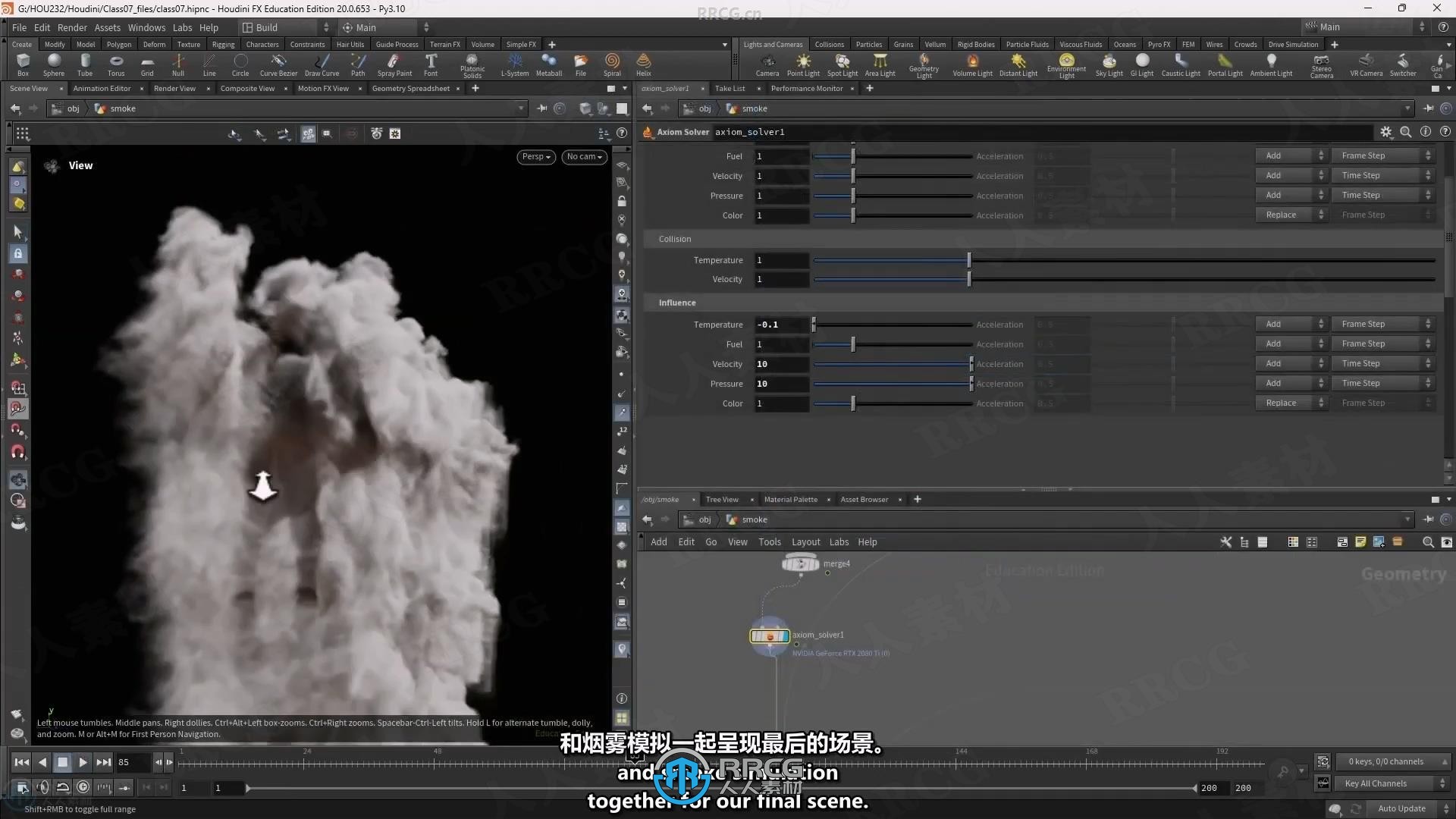This screenshot has height=819, width=1456.
Task: Toggle Auto Update cook mode
Action: click(x=1401, y=808)
